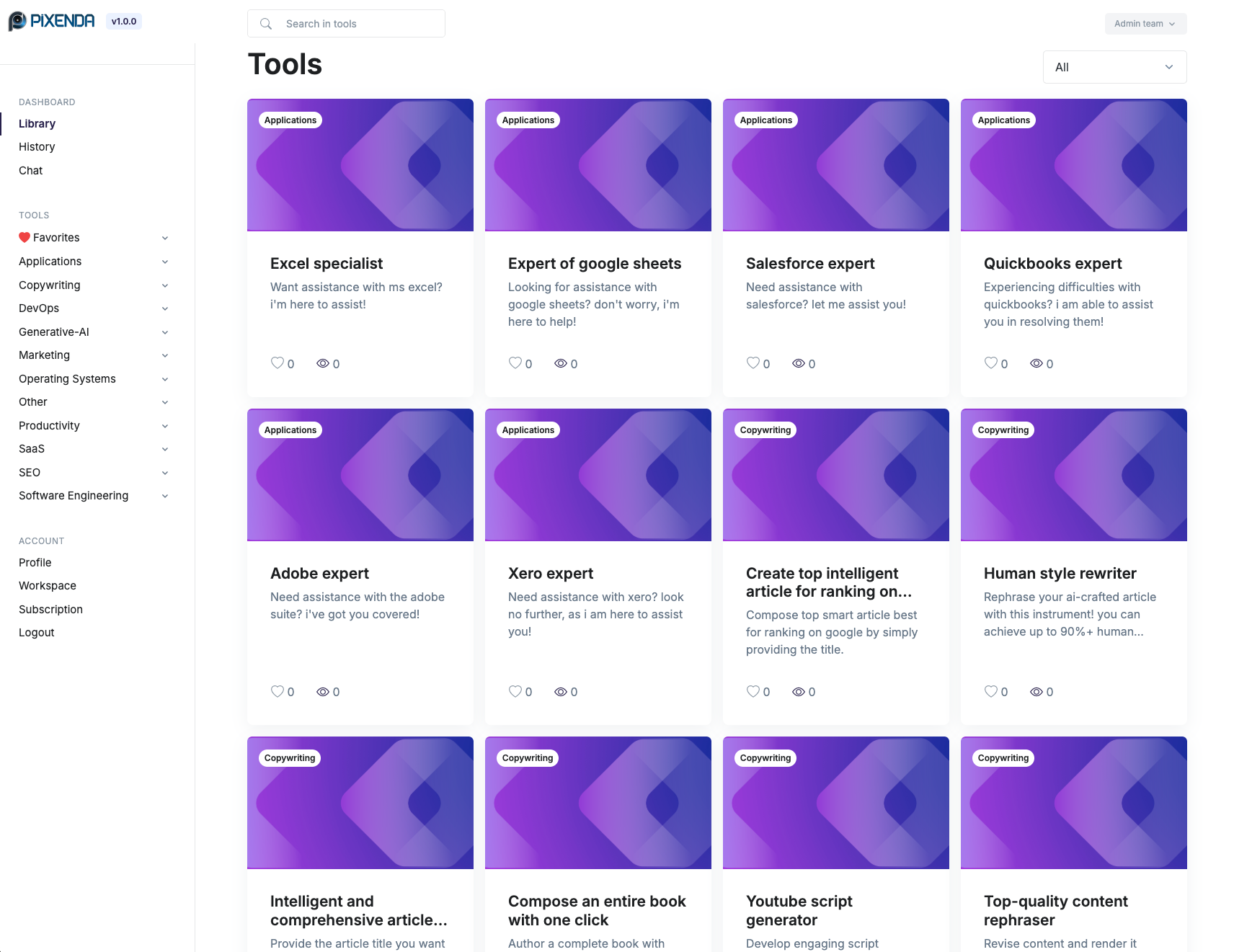Open the All category filter dropdown

coord(1114,67)
